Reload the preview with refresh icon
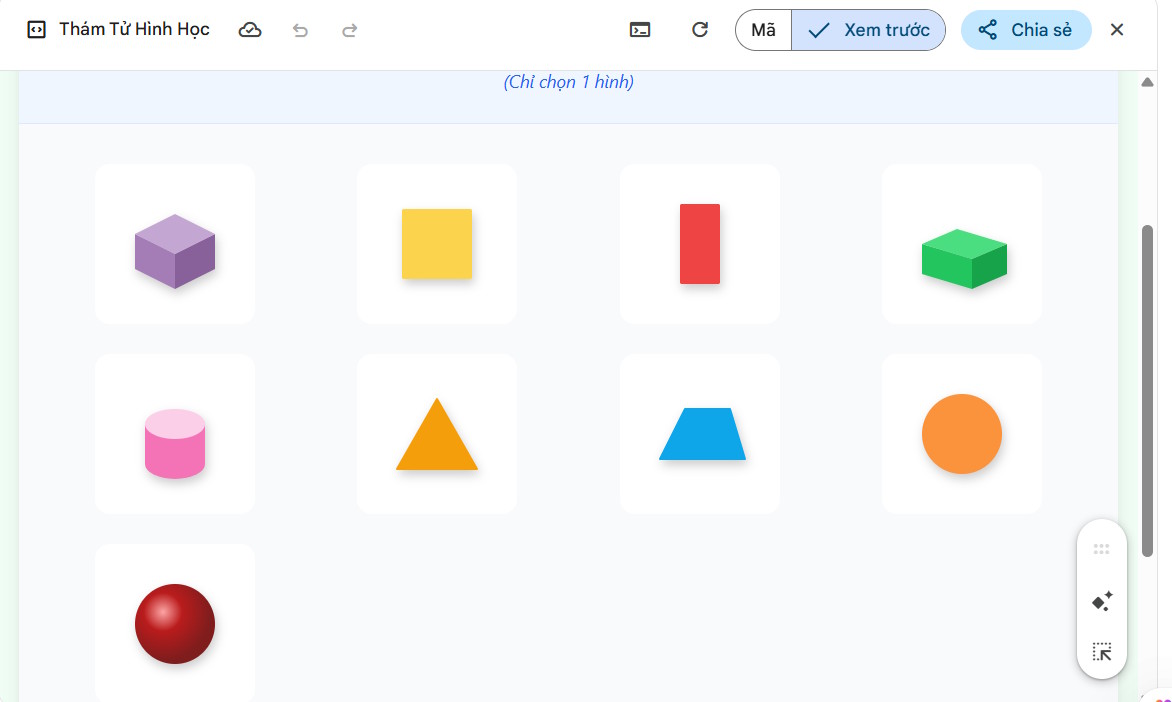The image size is (1172, 702). pyautogui.click(x=700, y=30)
